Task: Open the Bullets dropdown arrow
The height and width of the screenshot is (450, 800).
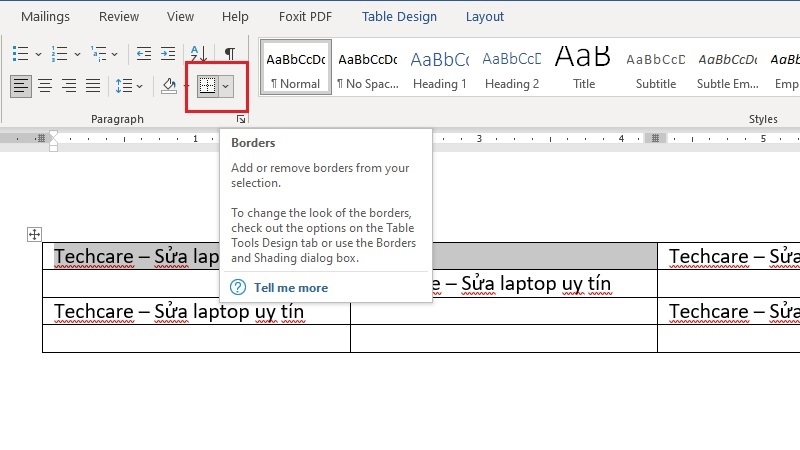Action: 38,54
